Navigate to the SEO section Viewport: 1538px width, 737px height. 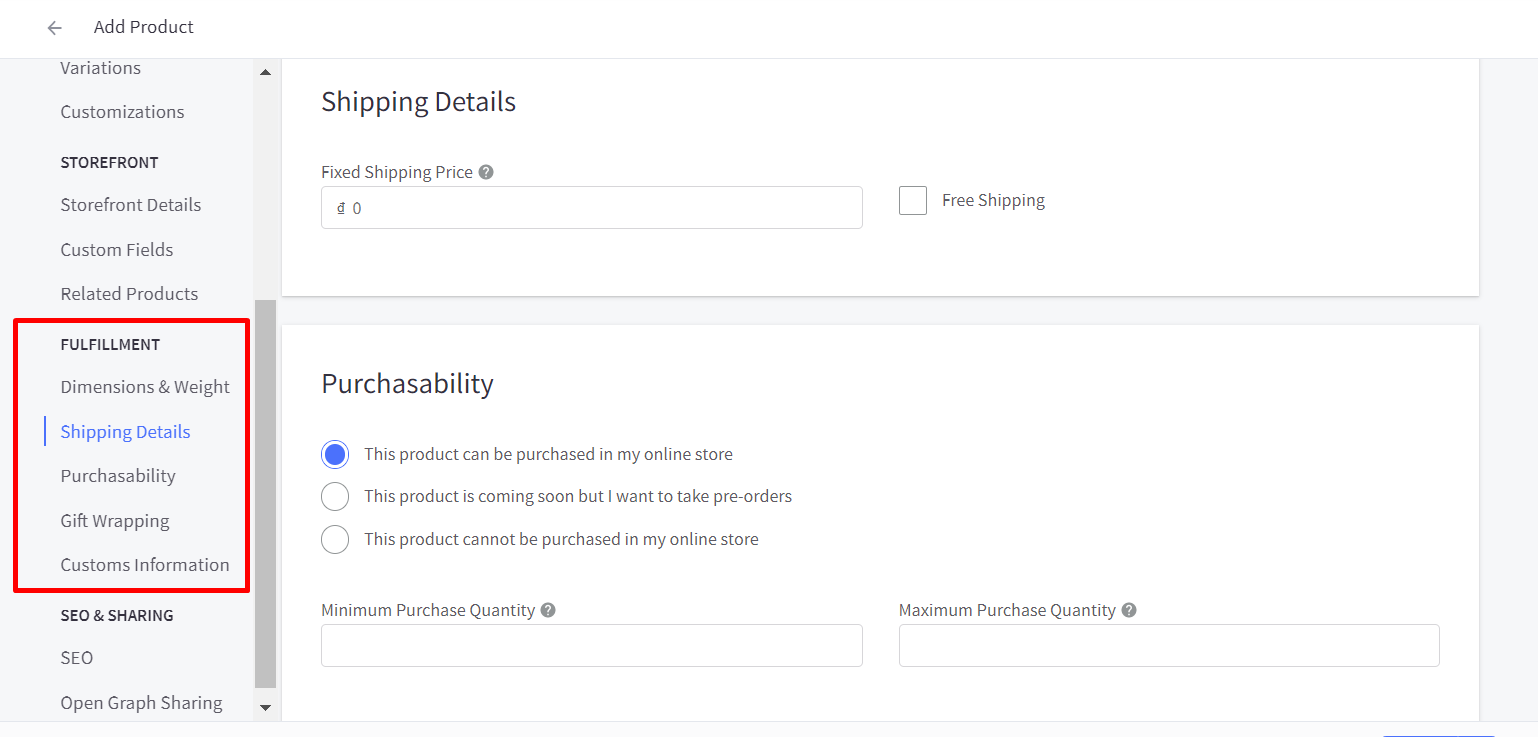(77, 658)
